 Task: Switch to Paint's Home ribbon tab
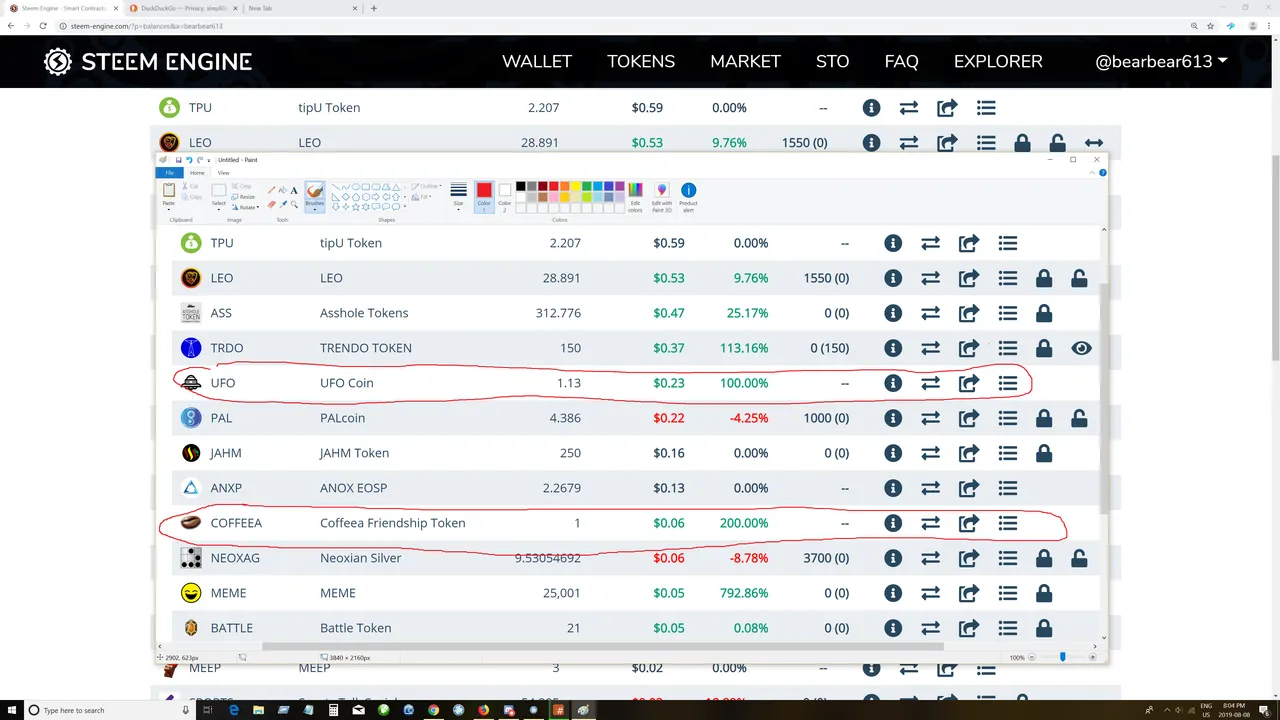[x=197, y=172]
